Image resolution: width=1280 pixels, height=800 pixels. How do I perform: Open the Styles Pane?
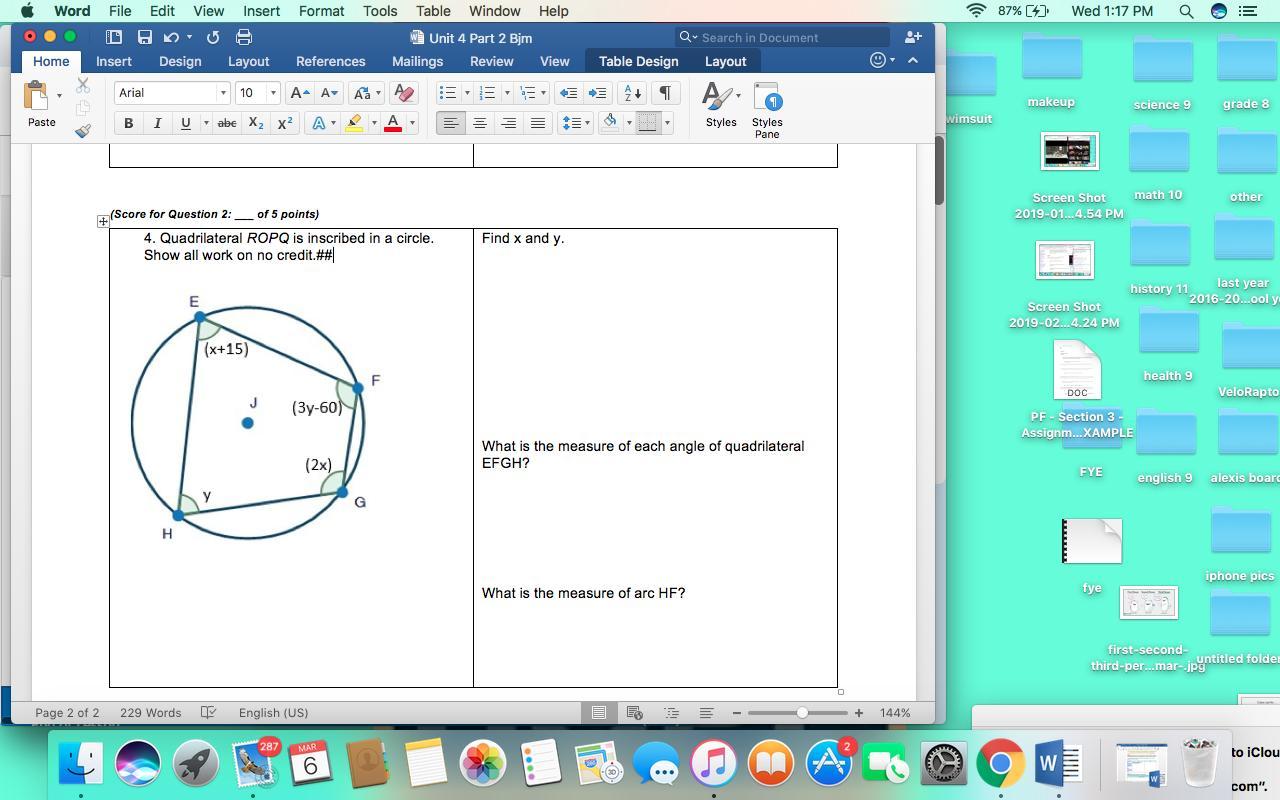[x=767, y=110]
